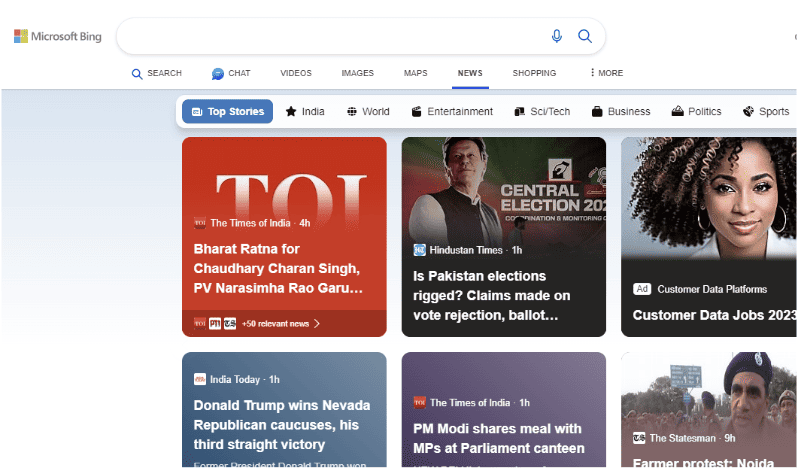Expand the MORE menu
Viewport: 799px width, 468px height.
tap(606, 73)
